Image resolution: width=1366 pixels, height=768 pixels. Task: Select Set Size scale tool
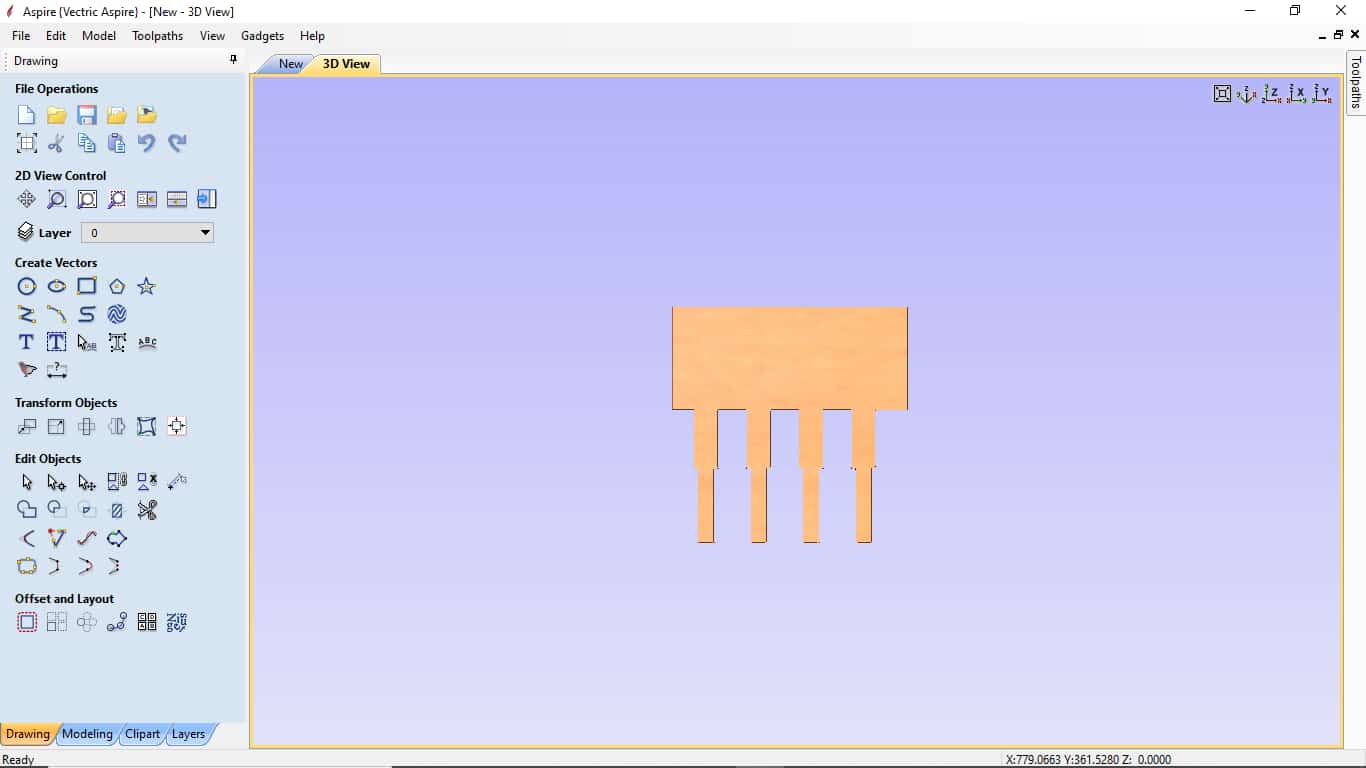(x=57, y=427)
